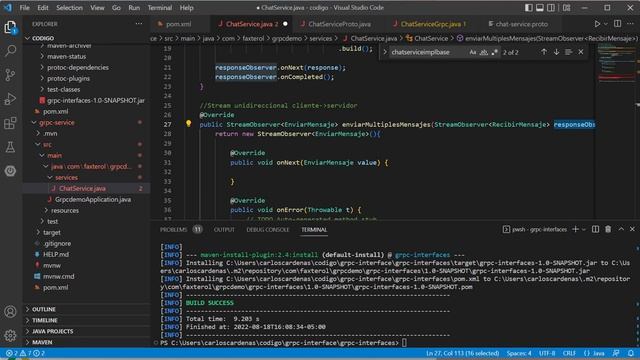The height and width of the screenshot is (360, 640).
Task: Toggle the bottom Panel layout button
Action: tap(540, 8)
